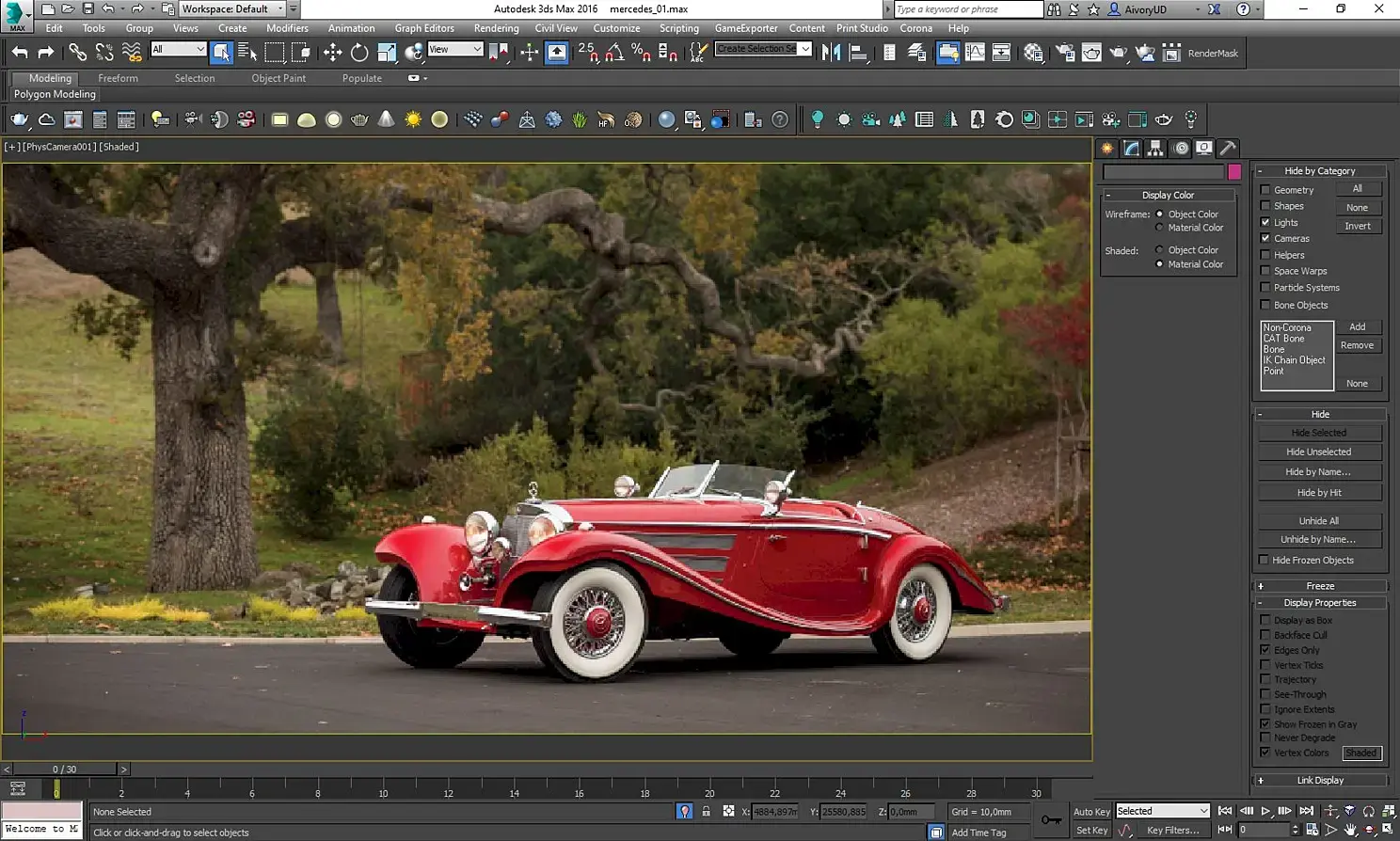
Task: Click the Mirror tool icon
Action: point(831,53)
